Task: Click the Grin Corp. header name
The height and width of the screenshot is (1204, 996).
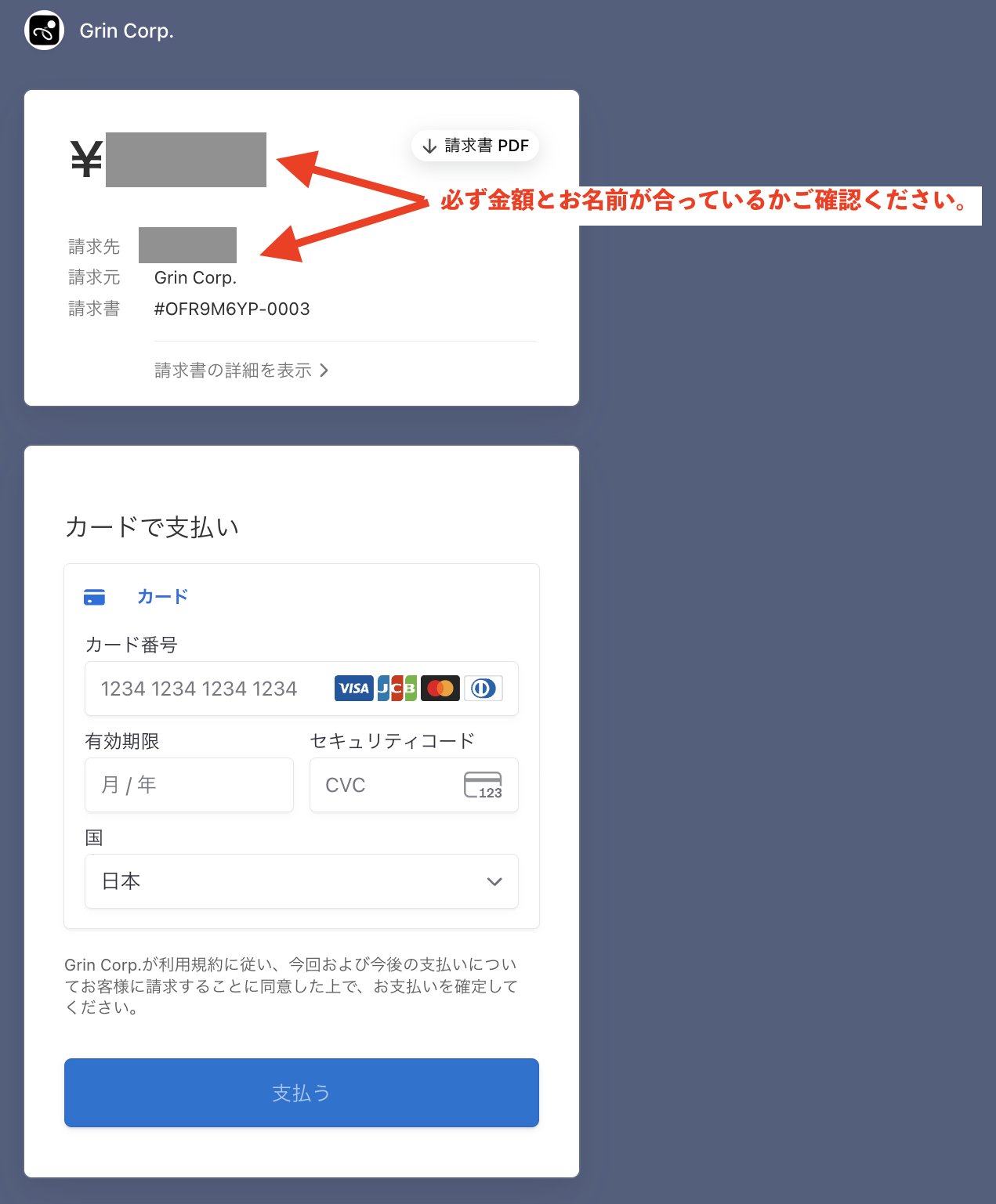Action: [x=127, y=31]
